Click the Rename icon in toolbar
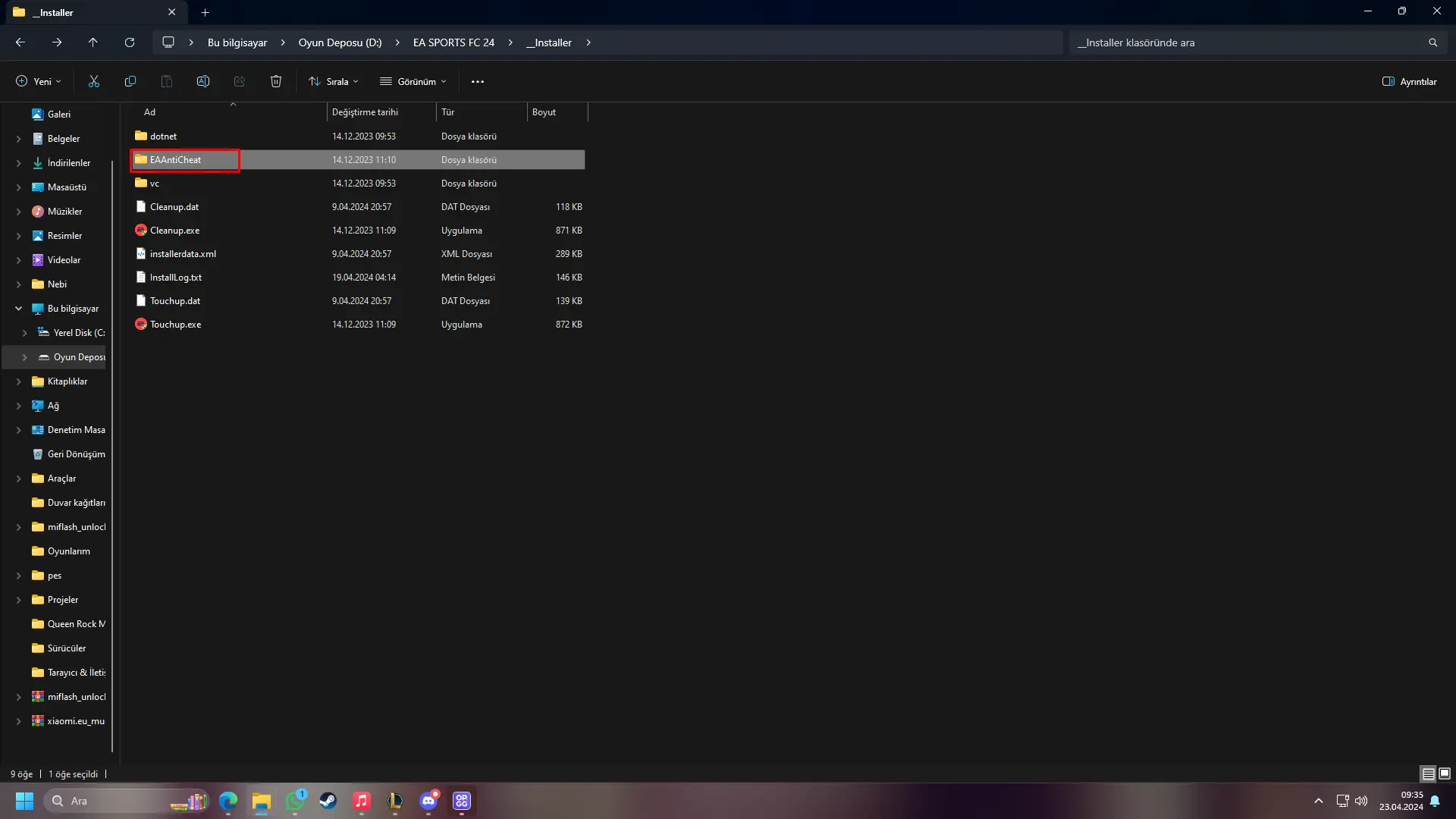This screenshot has width=1456, height=819. 203,81
